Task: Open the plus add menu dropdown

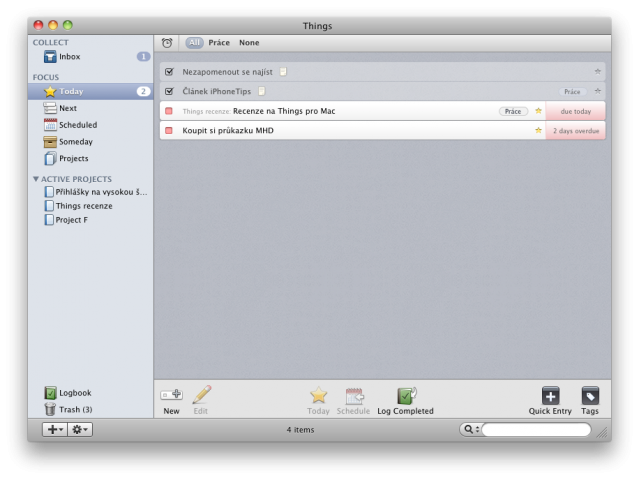Action: point(55,429)
